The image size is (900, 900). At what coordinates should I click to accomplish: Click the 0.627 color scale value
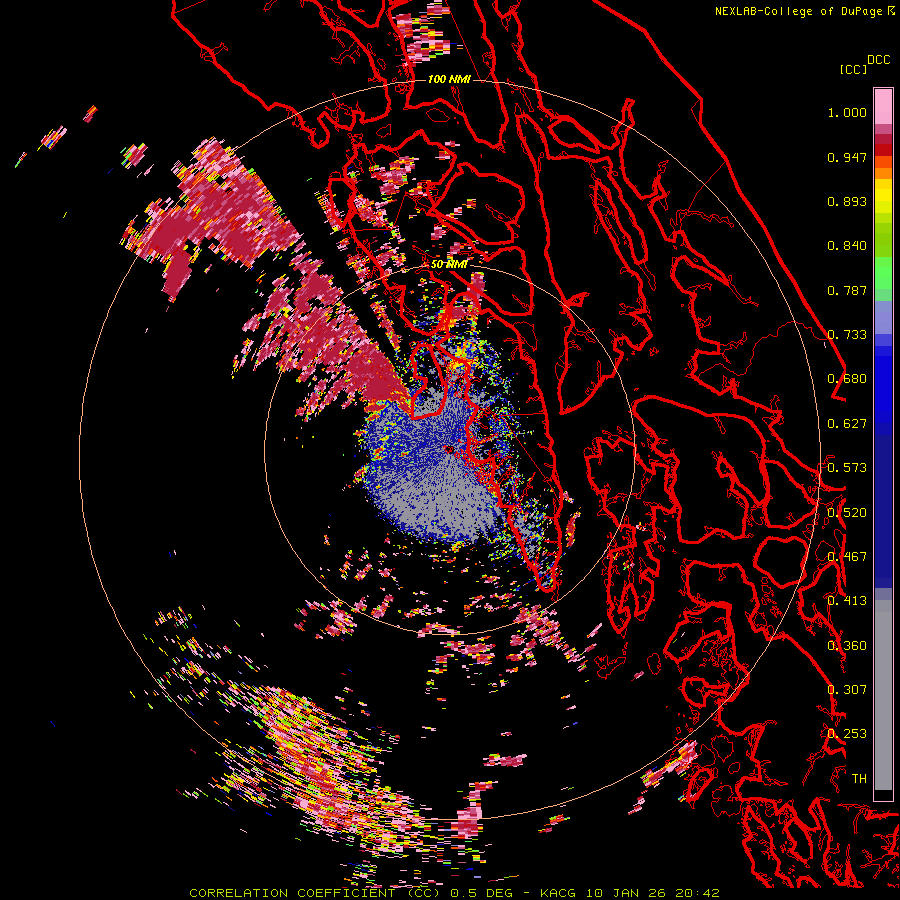click(x=847, y=424)
